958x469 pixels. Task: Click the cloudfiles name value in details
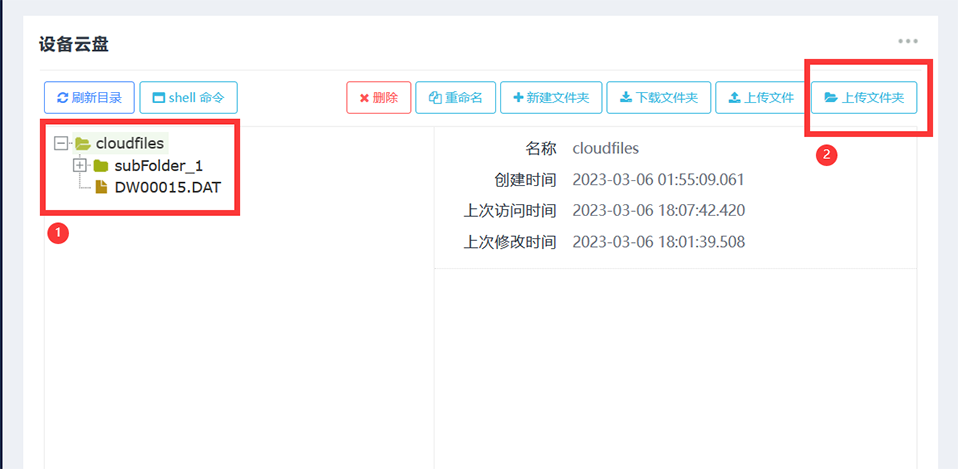(605, 148)
